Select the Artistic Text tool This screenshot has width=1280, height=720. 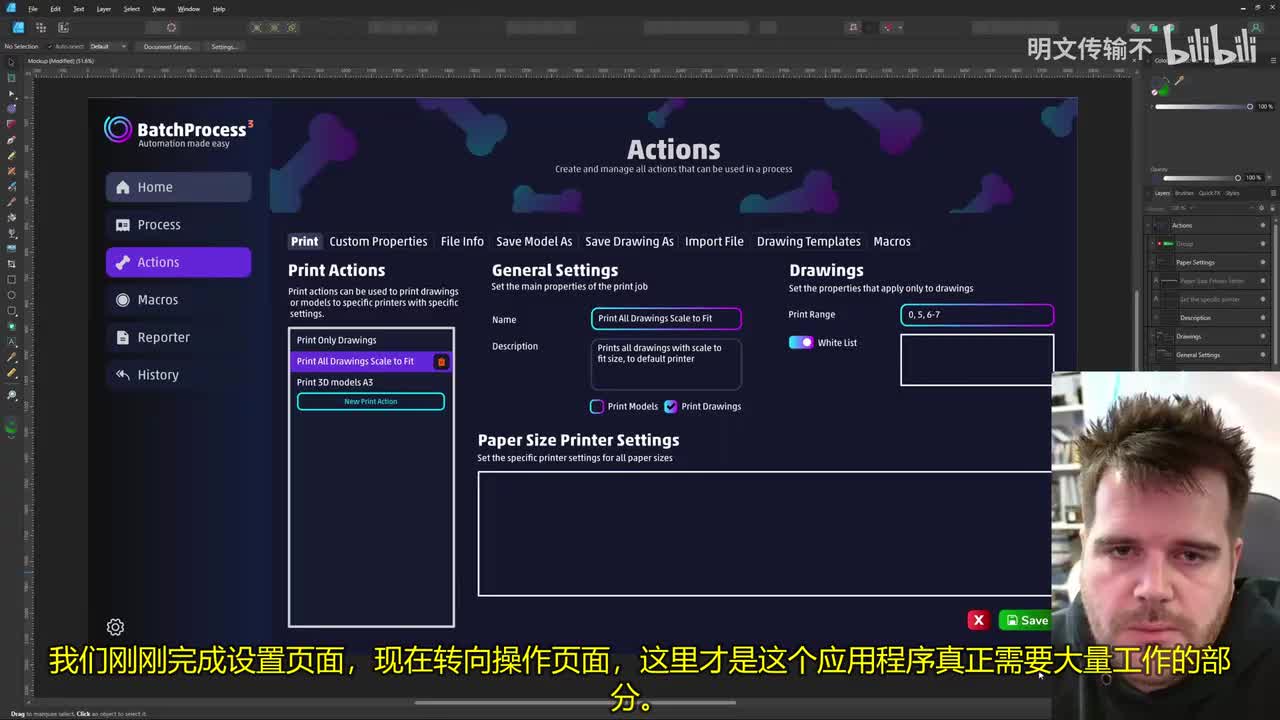(x=11, y=341)
